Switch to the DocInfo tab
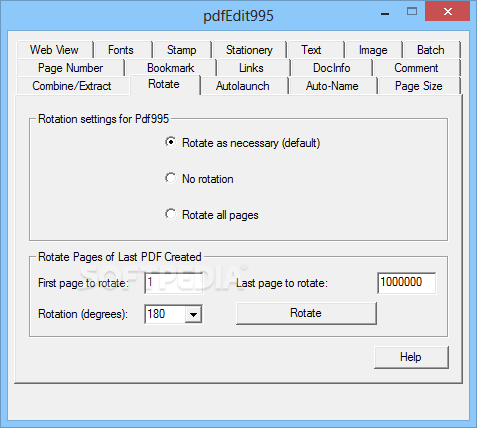477x428 pixels. tap(331, 68)
